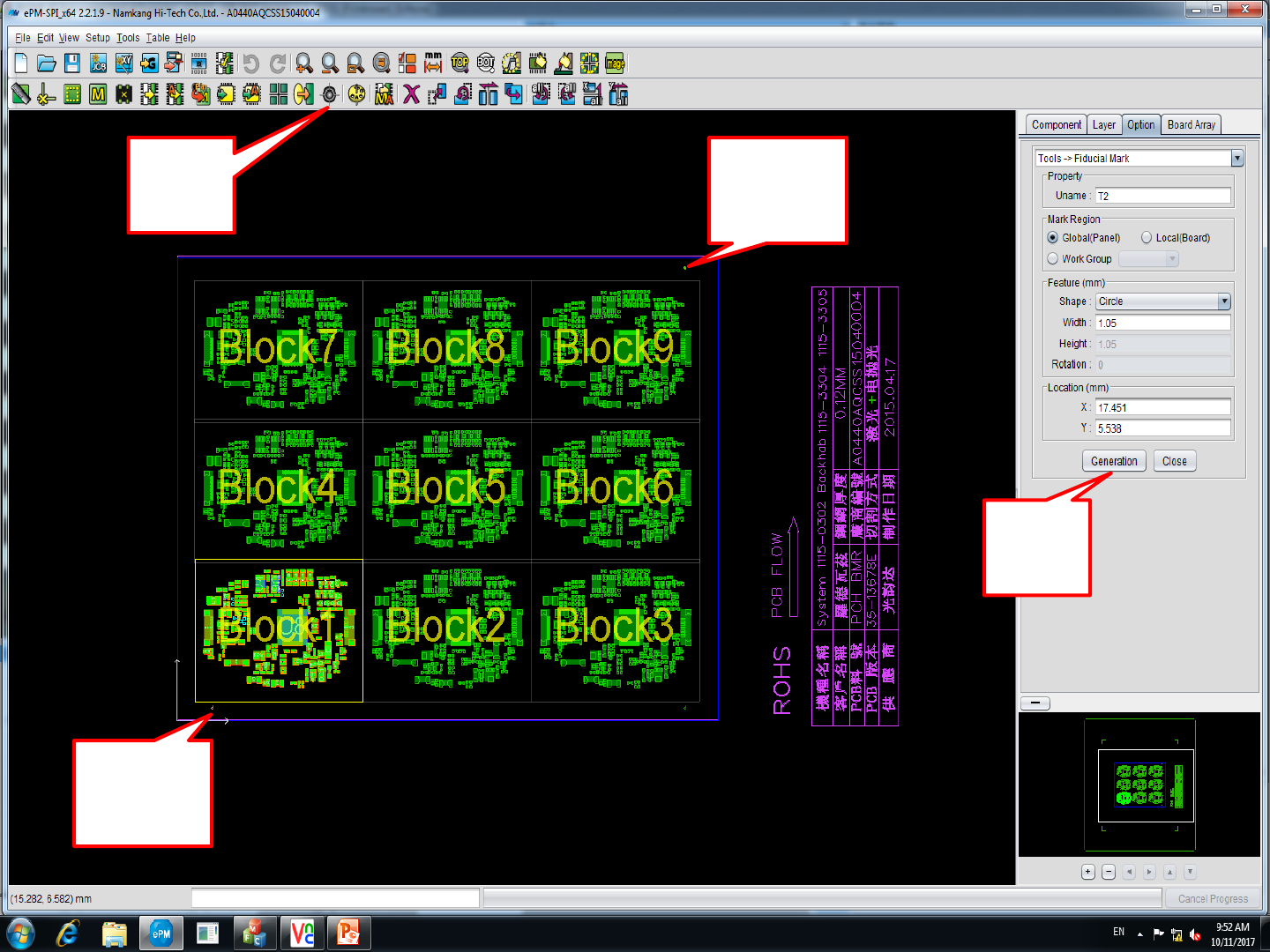Click the yellow M toolbar icon

click(98, 93)
